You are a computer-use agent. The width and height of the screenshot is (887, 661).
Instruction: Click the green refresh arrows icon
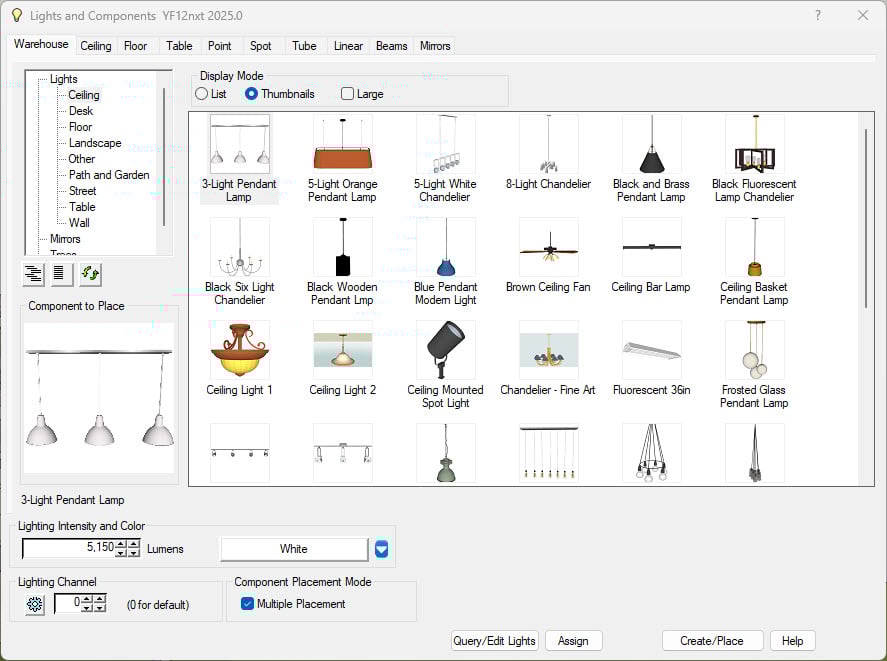pyautogui.click(x=90, y=273)
